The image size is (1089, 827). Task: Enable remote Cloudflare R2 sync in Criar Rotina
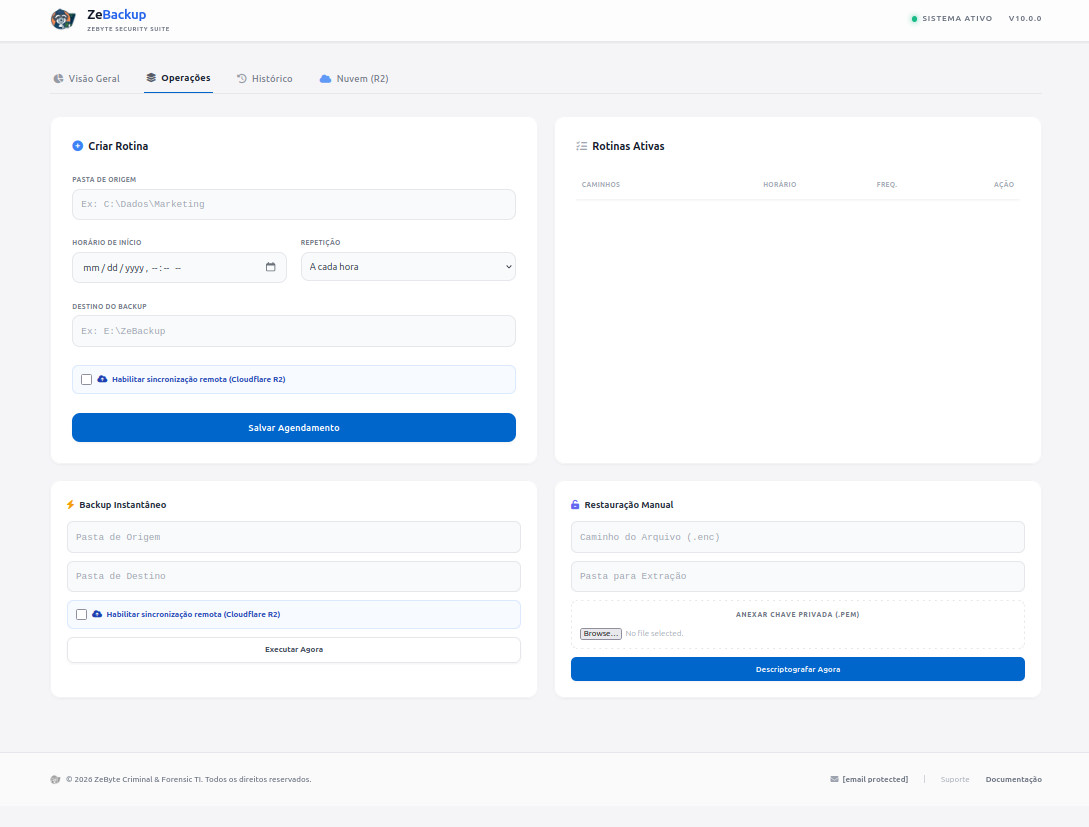point(86,379)
